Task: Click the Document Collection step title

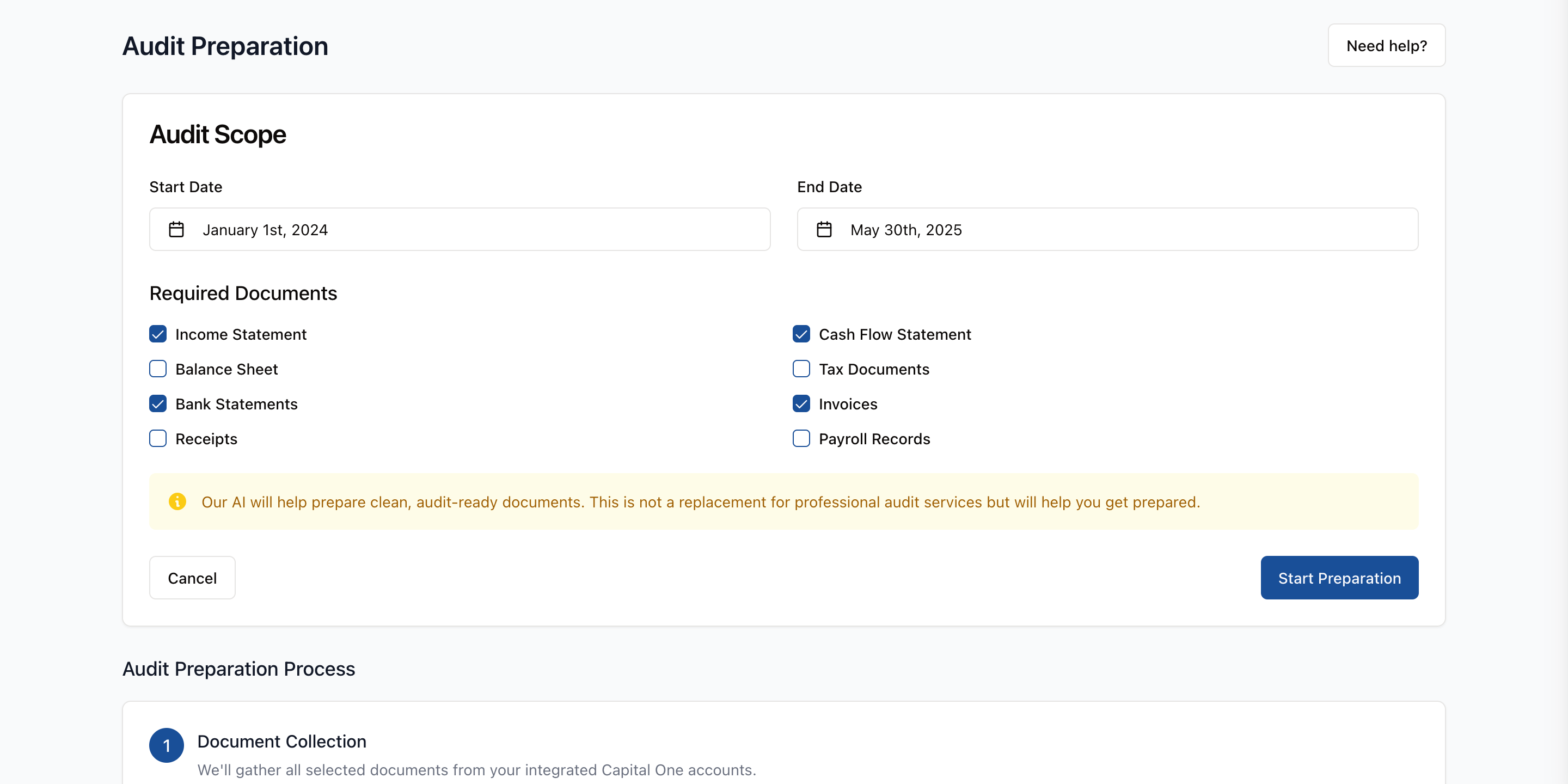Action: click(x=281, y=742)
